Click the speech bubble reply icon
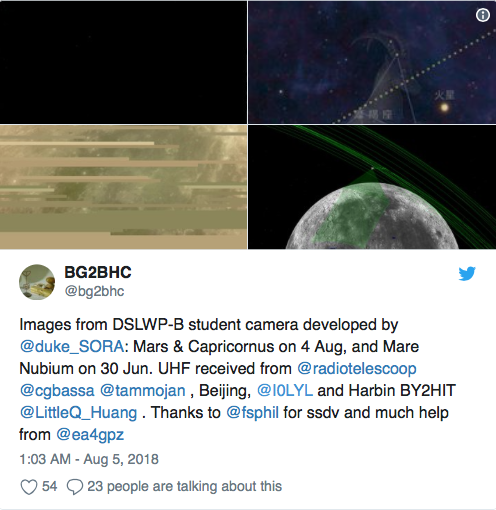 (75, 487)
